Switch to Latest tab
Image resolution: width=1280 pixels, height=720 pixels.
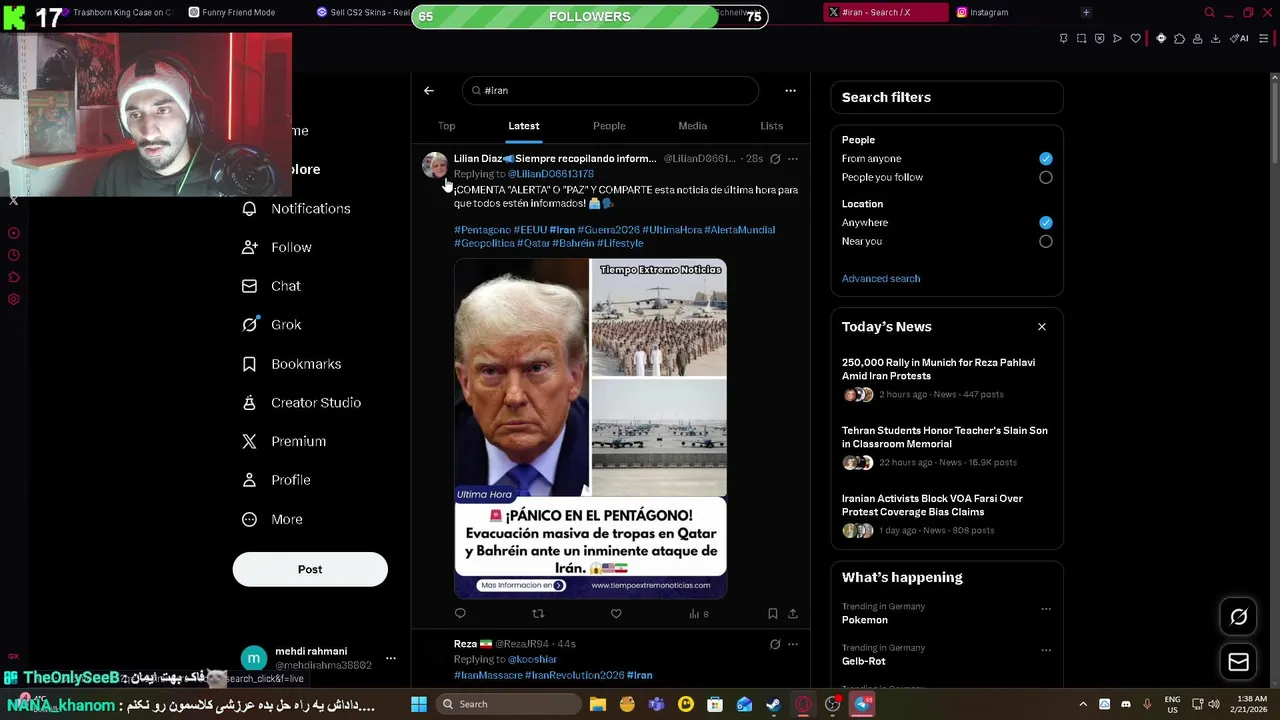click(x=524, y=126)
